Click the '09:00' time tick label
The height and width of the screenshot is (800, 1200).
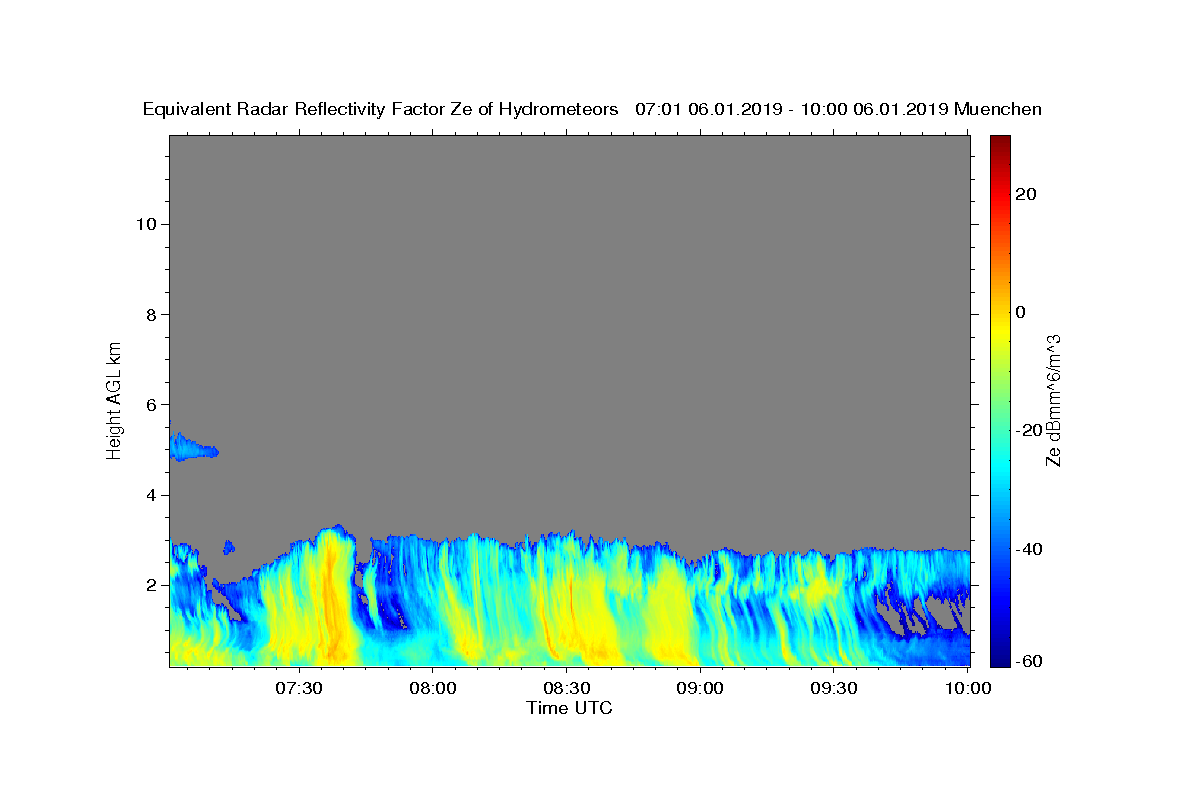pos(700,688)
